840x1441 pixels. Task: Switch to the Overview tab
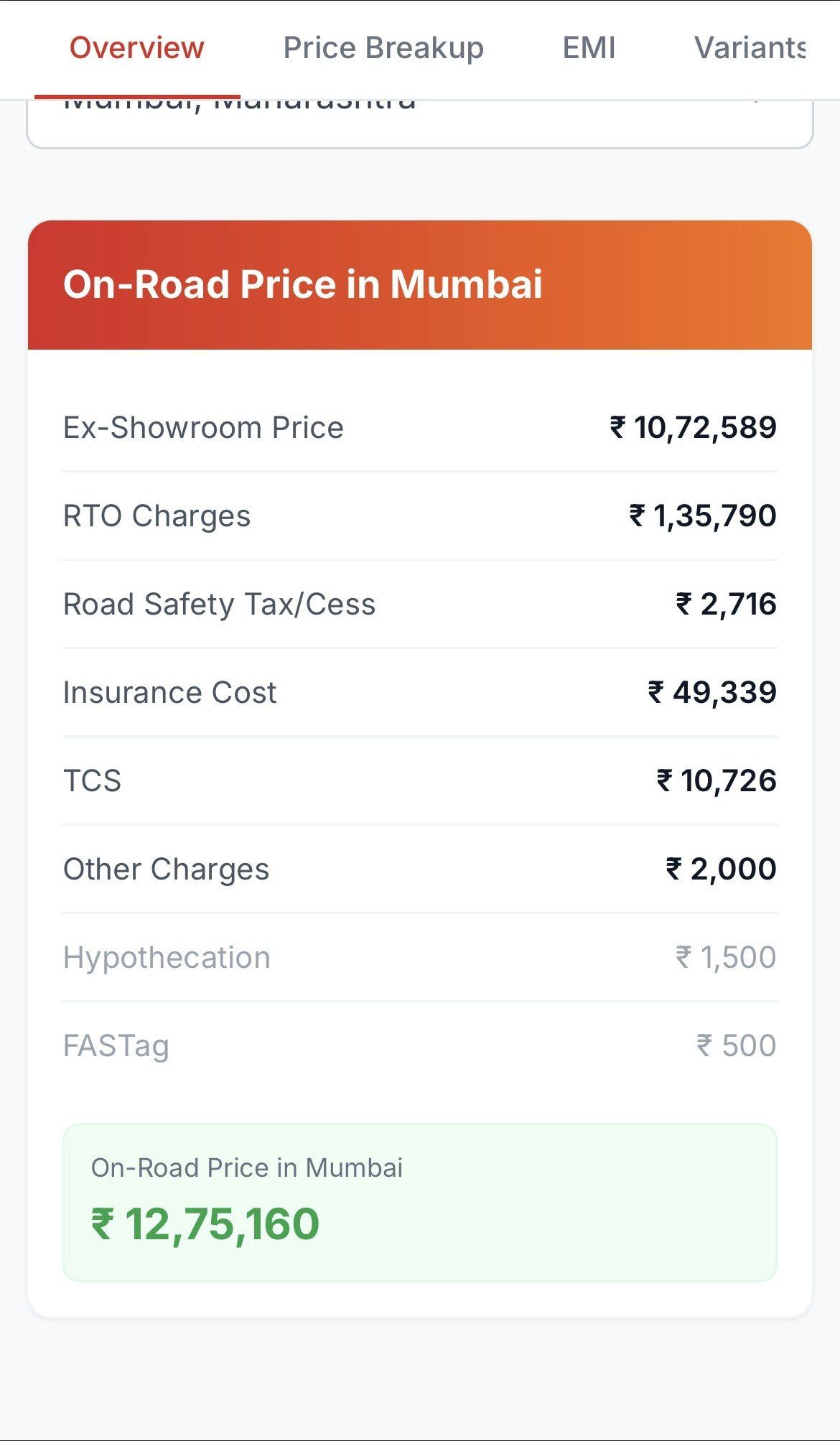point(136,48)
